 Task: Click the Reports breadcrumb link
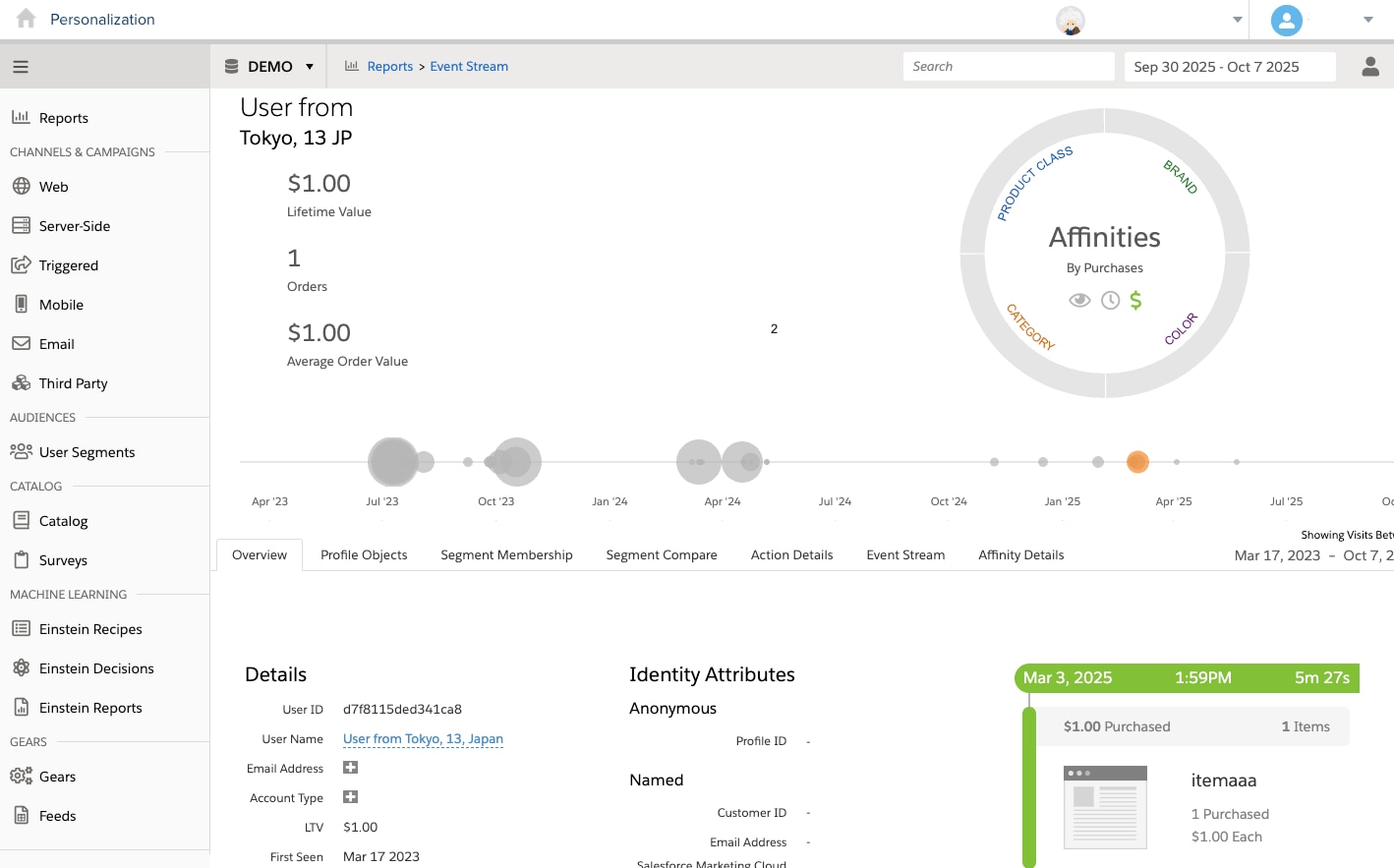(389, 67)
